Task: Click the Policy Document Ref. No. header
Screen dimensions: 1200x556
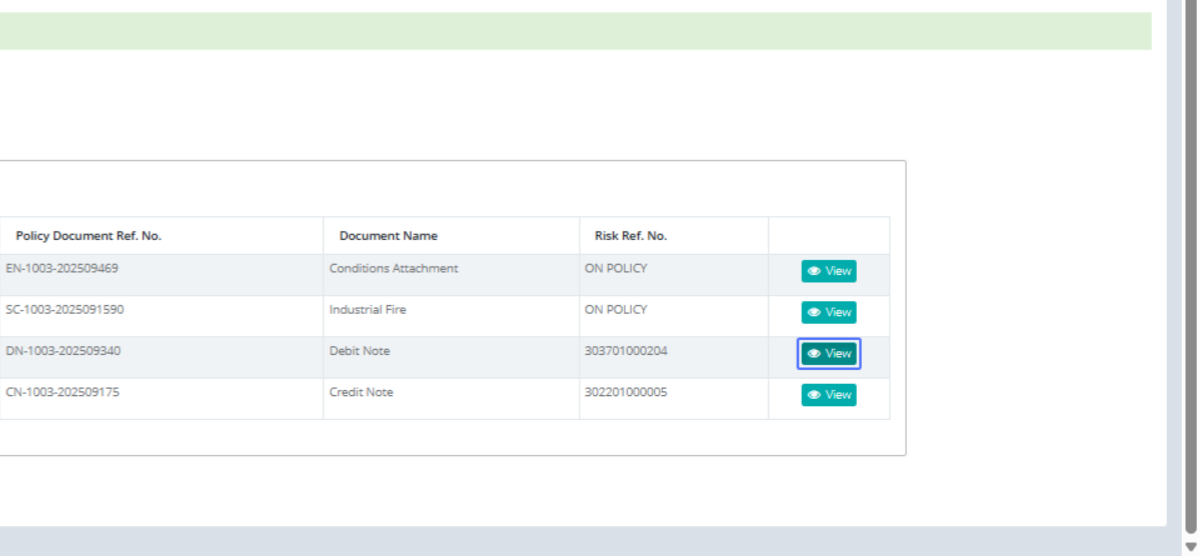Action: point(88,236)
